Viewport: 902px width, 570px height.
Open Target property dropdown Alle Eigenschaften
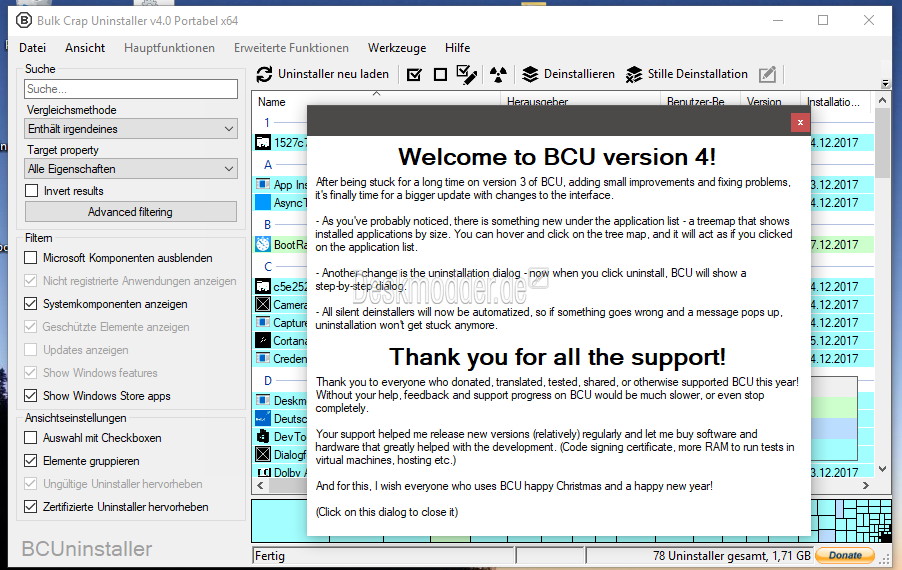pyautogui.click(x=131, y=169)
